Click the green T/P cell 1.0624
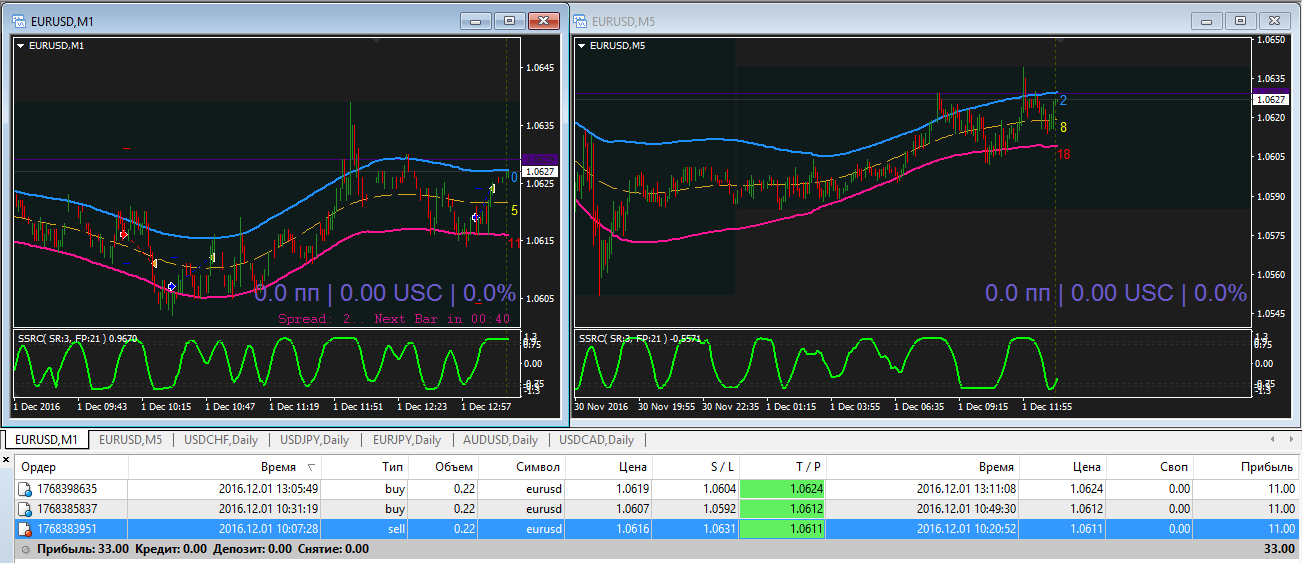Image resolution: width=1302 pixels, height=563 pixels. pos(782,489)
